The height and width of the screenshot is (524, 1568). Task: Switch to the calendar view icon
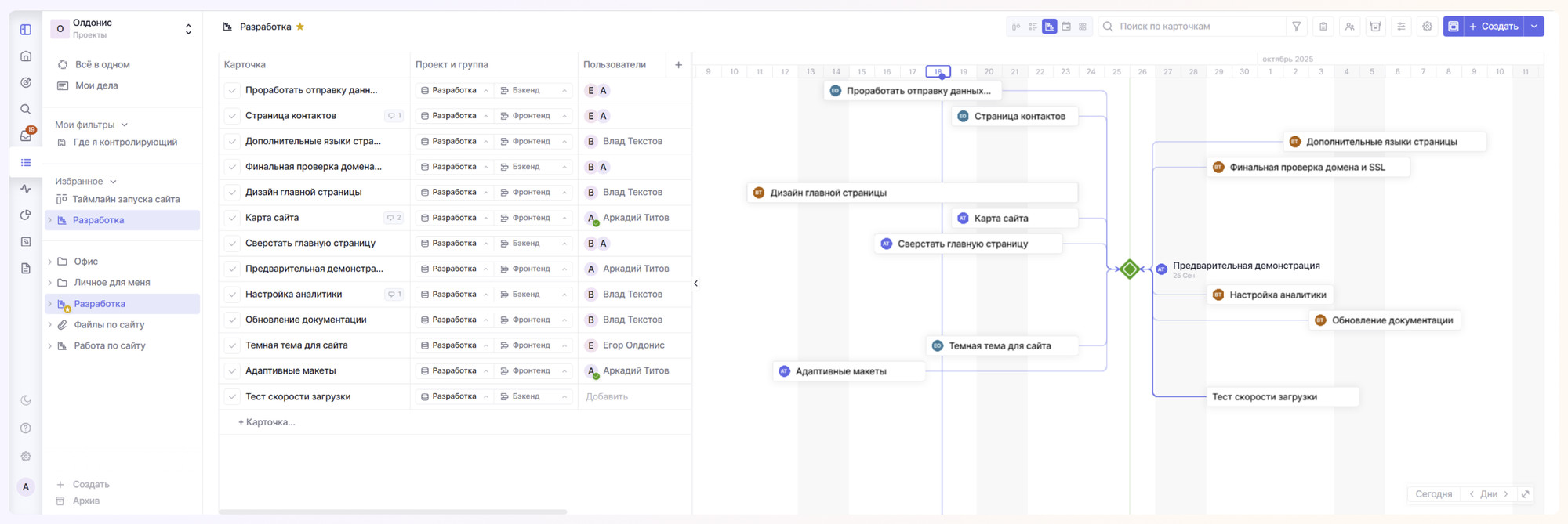tap(1066, 27)
